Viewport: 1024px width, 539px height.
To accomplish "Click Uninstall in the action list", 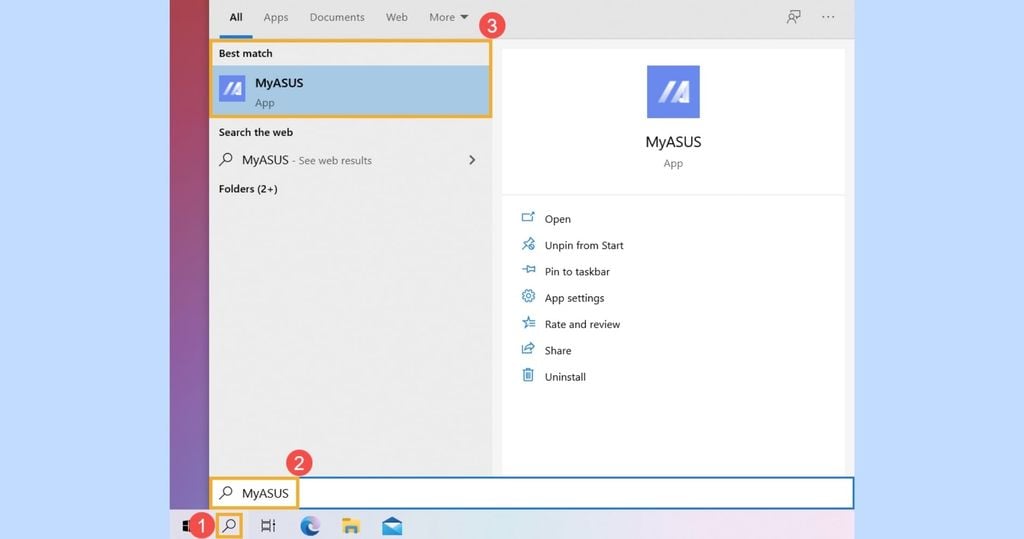I will coord(565,377).
